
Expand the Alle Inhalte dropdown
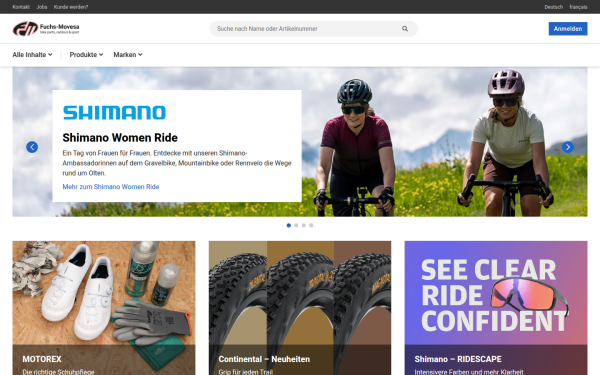click(x=32, y=55)
